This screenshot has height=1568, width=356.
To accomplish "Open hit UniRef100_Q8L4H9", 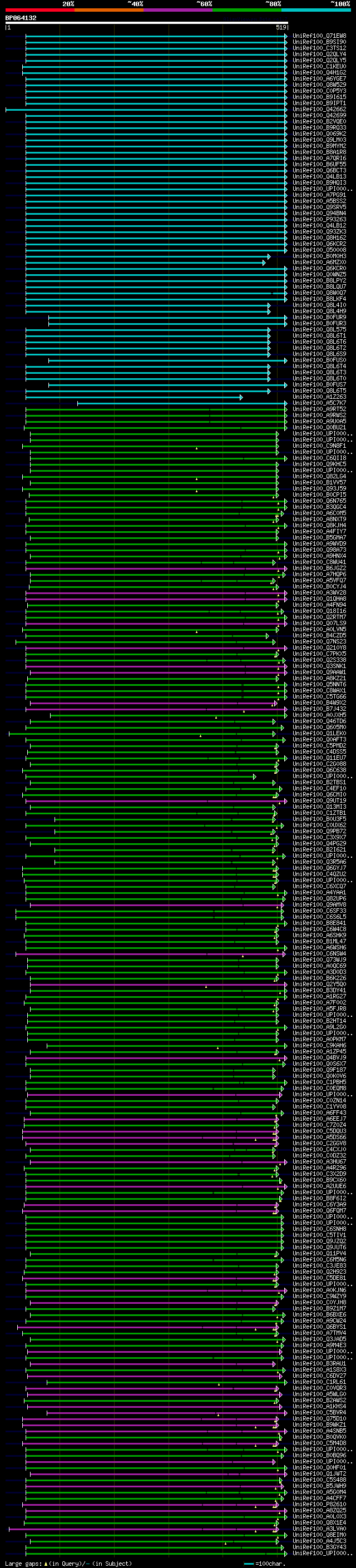I will 319,311.
